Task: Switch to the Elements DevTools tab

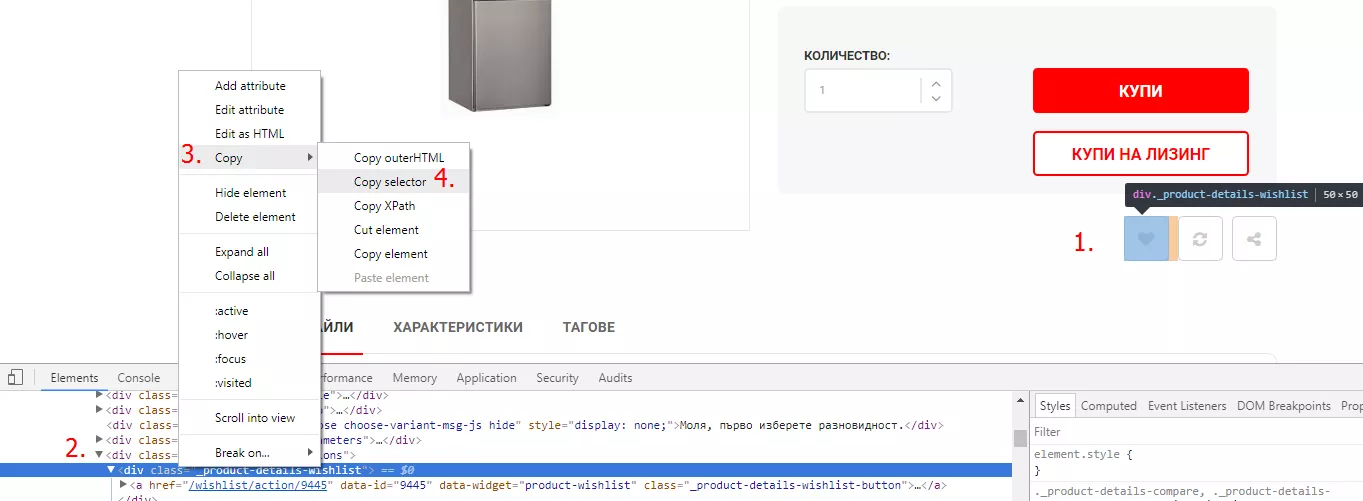Action: [75, 378]
